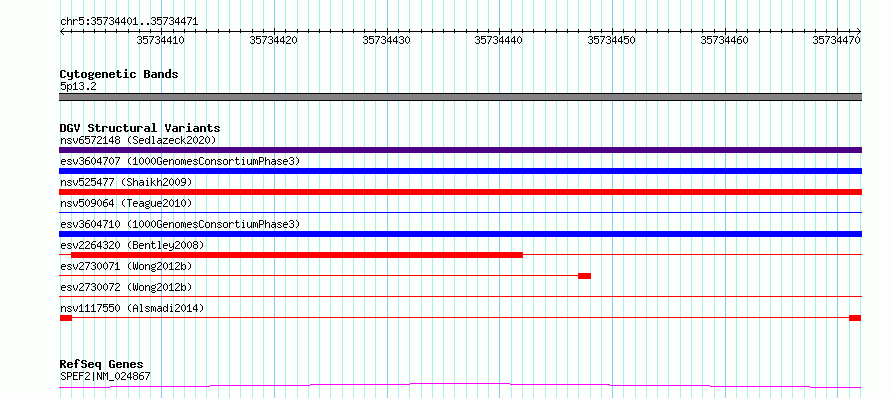This screenshot has height=398, width=890.
Task: Click the small red block on esv2730071
Action: click(x=585, y=276)
